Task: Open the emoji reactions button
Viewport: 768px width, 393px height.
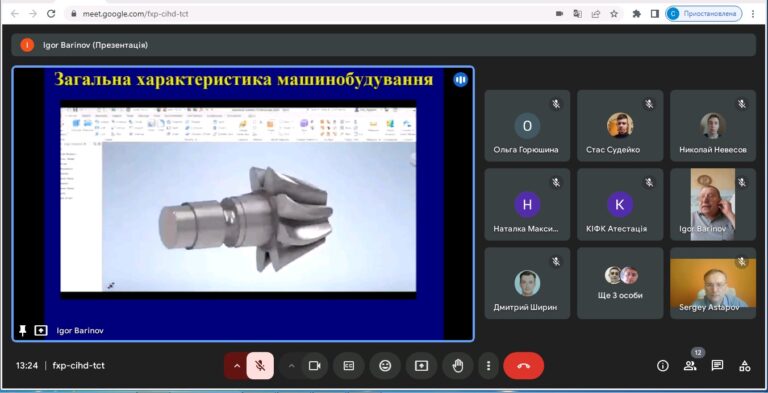Action: (385, 366)
